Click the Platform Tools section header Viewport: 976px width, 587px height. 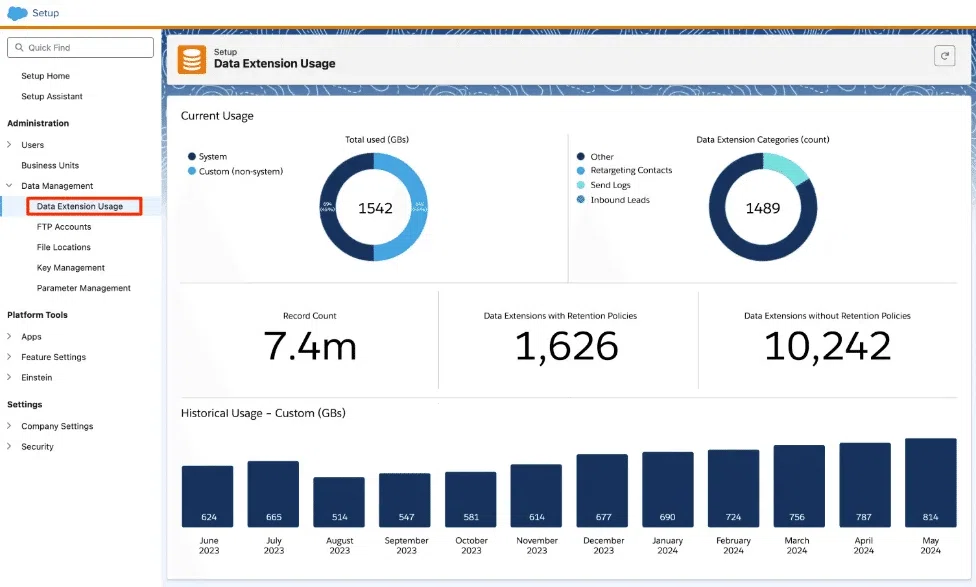coord(37,315)
